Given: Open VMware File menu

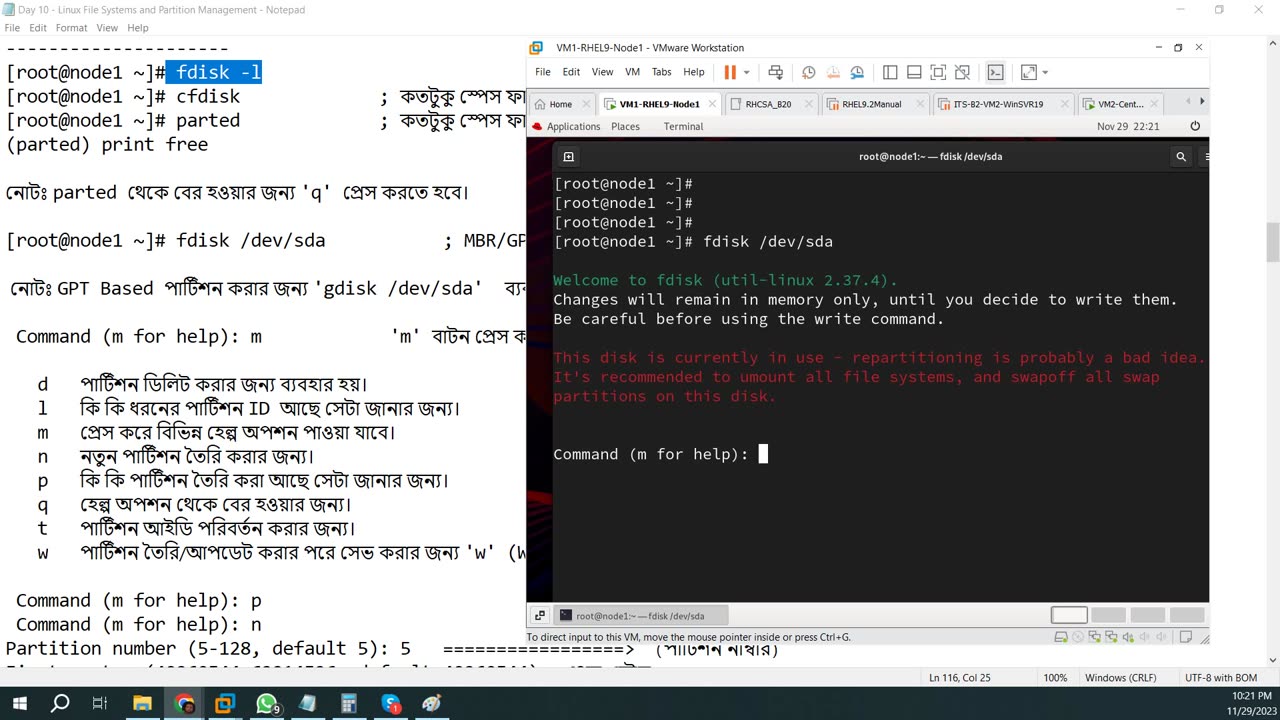Looking at the screenshot, I should pyautogui.click(x=543, y=72).
